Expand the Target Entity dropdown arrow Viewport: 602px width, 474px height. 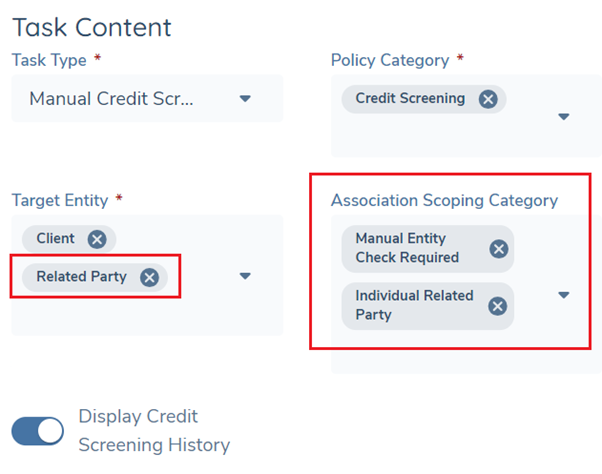coord(245,276)
